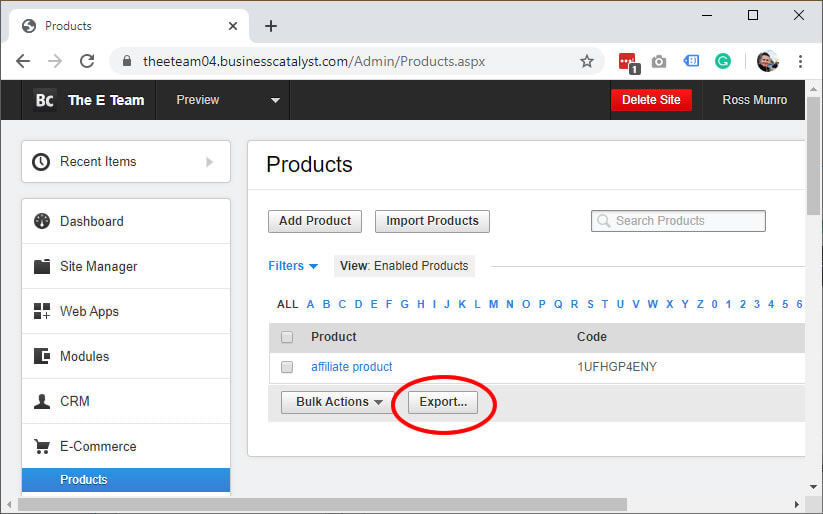Click the Site Manager folder icon
This screenshot has width=823, height=514.
[x=42, y=266]
